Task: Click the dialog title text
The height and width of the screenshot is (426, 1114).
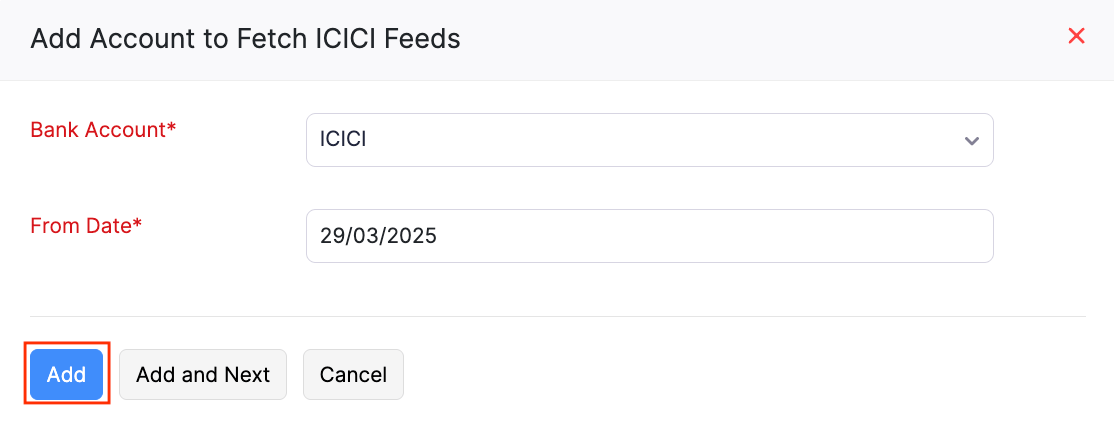Action: click(x=245, y=39)
